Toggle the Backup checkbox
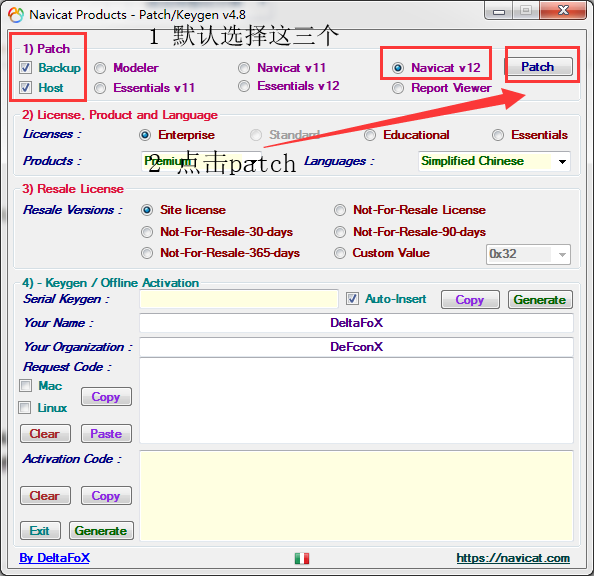The width and height of the screenshot is (594, 576). (x=25, y=68)
